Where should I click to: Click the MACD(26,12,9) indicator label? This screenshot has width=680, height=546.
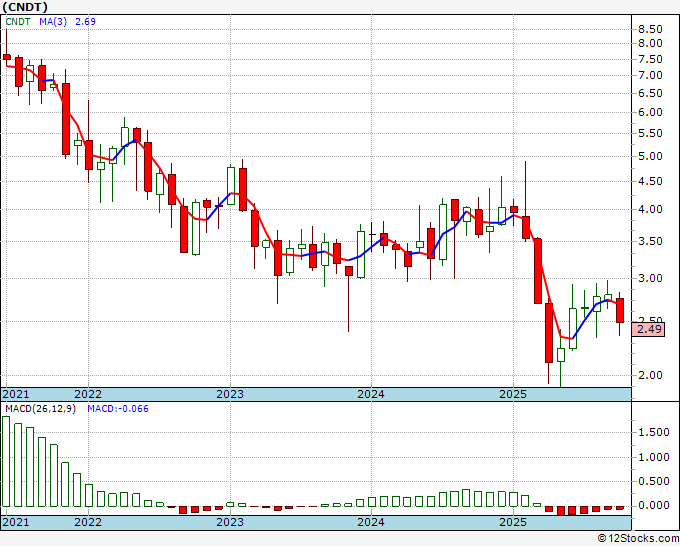pyautogui.click(x=40, y=409)
